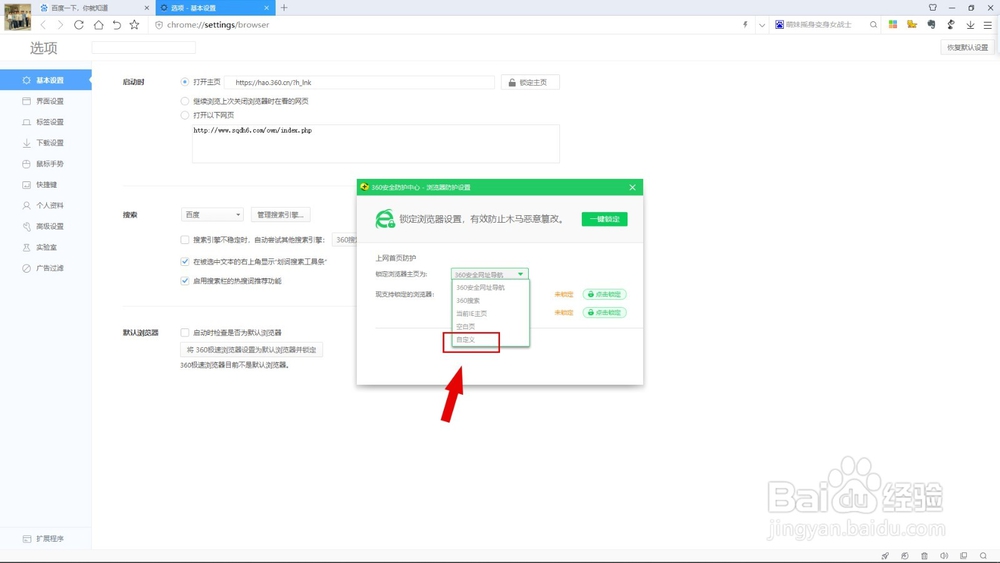Switch to the 百度一下 tab
Image resolution: width=1000 pixels, height=563 pixels.
(x=92, y=8)
